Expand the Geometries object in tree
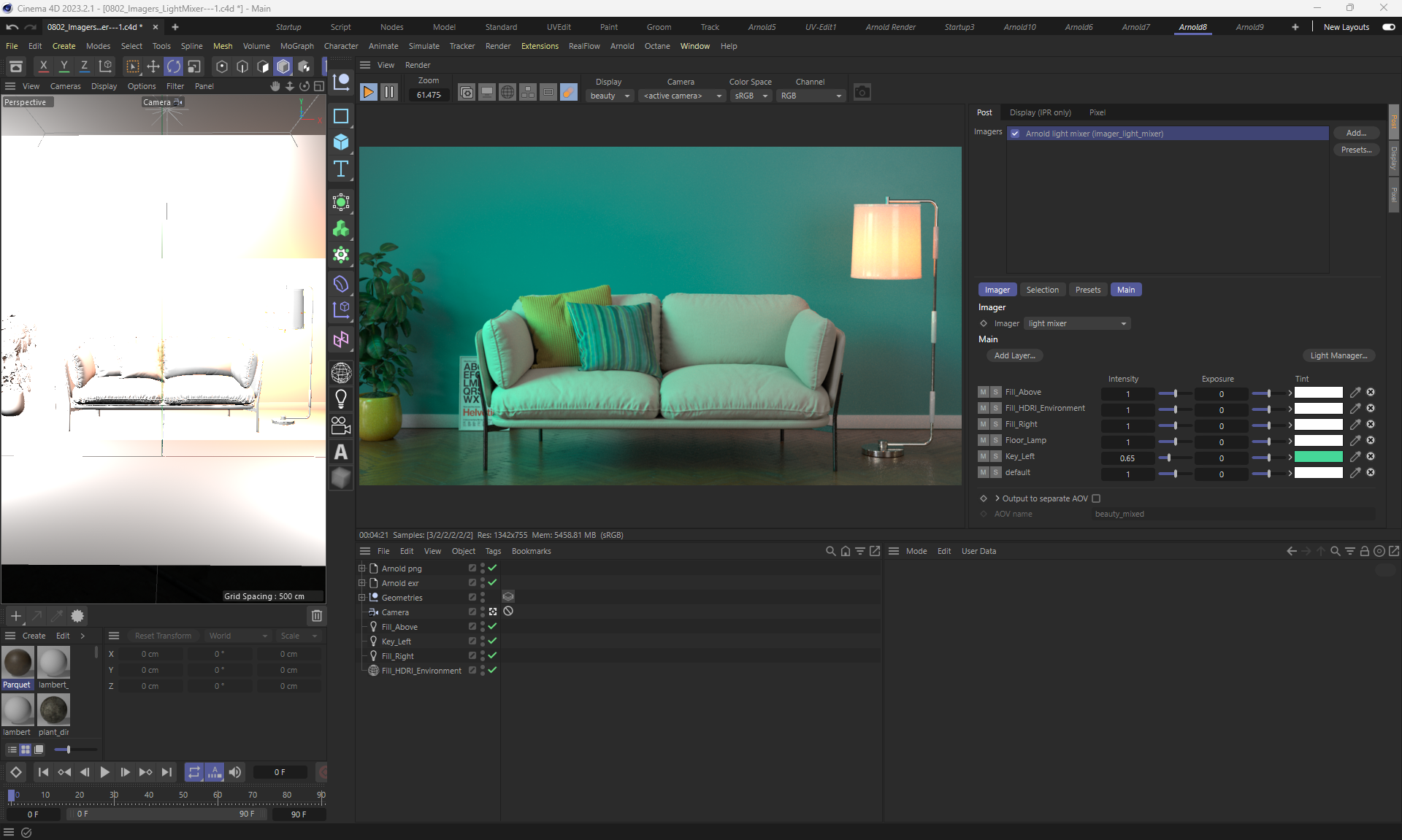The width and height of the screenshot is (1402, 840). (361, 598)
